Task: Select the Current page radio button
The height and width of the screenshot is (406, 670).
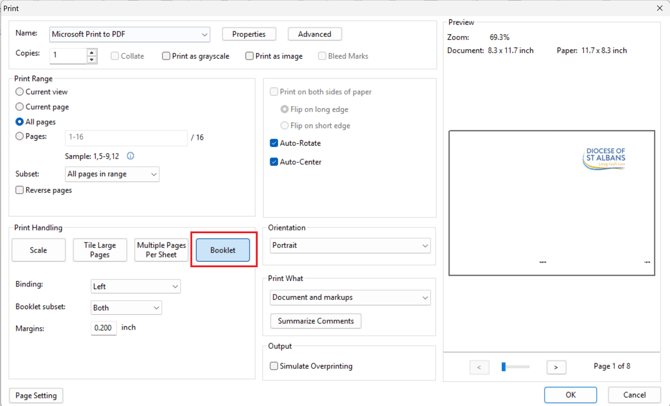Action: point(21,106)
